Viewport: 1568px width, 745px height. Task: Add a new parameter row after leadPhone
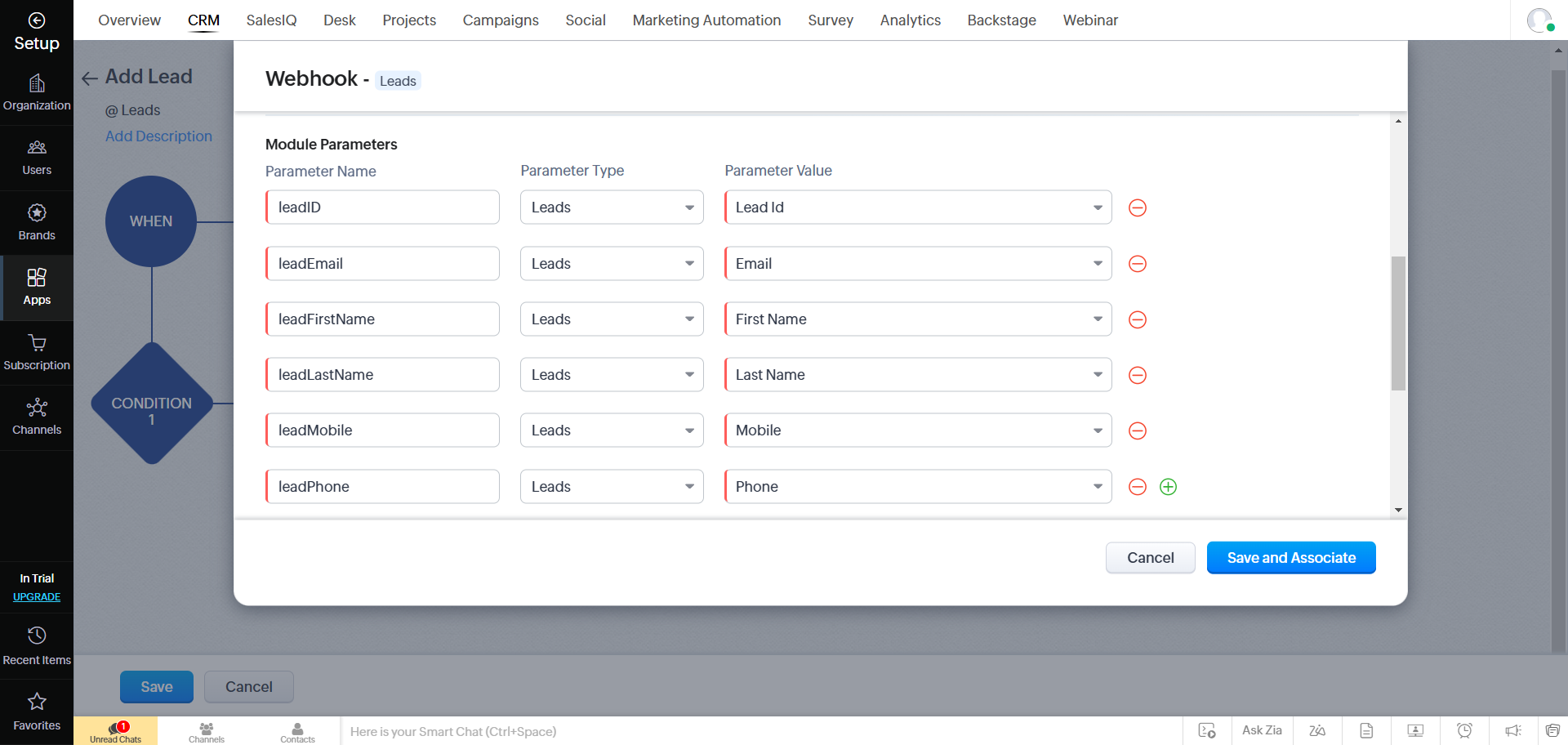pyautogui.click(x=1168, y=487)
